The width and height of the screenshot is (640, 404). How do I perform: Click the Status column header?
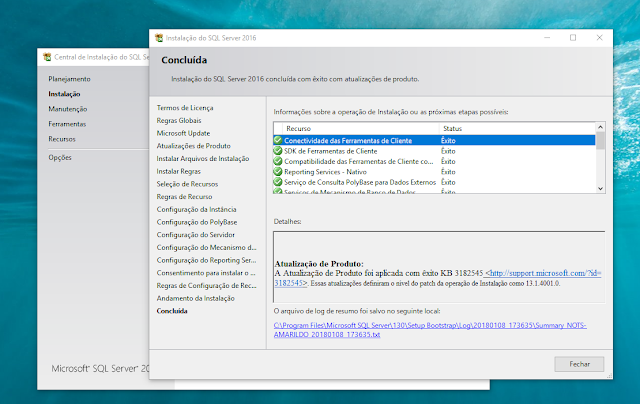(517, 129)
